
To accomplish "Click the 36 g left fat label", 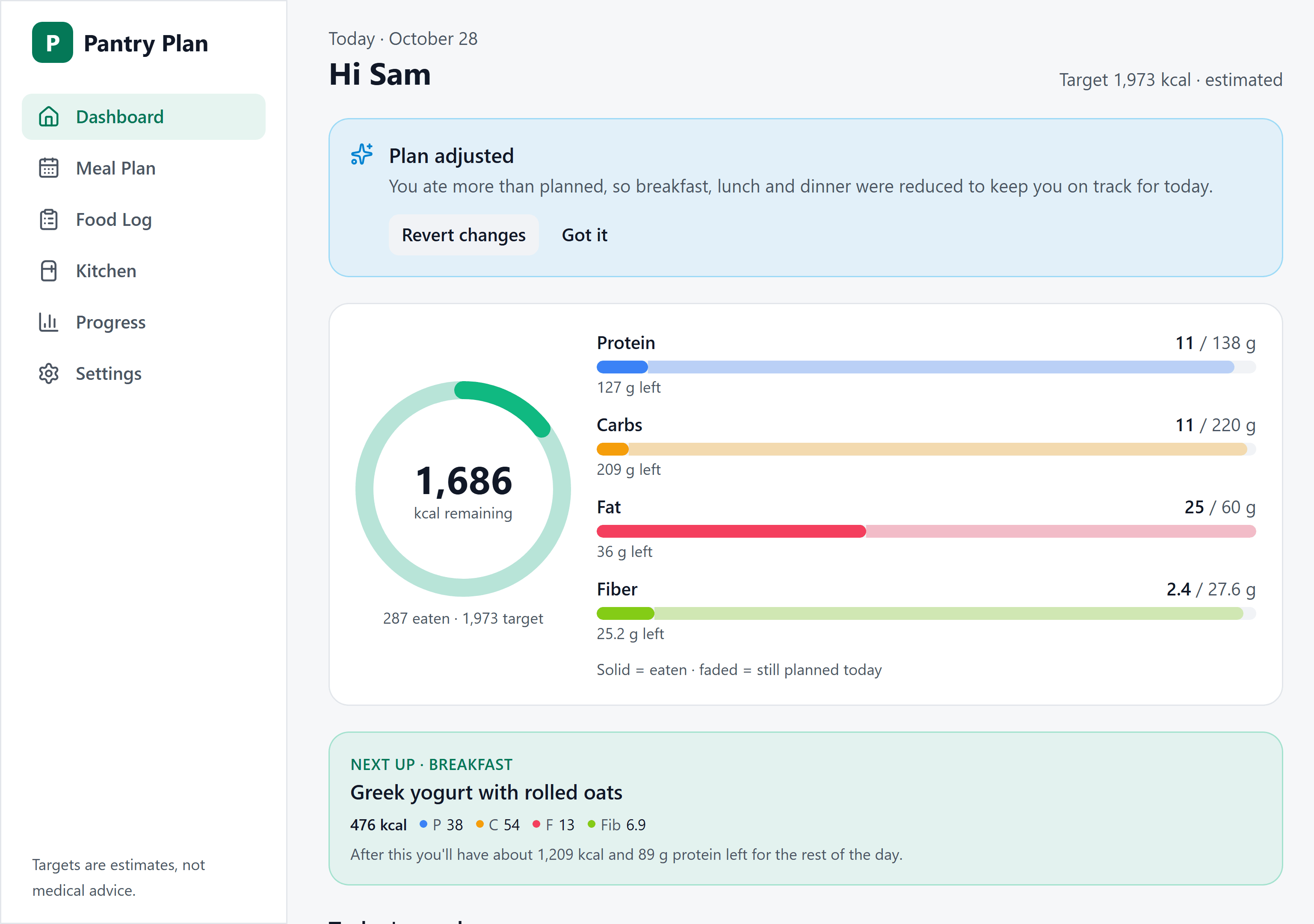I will (x=624, y=552).
